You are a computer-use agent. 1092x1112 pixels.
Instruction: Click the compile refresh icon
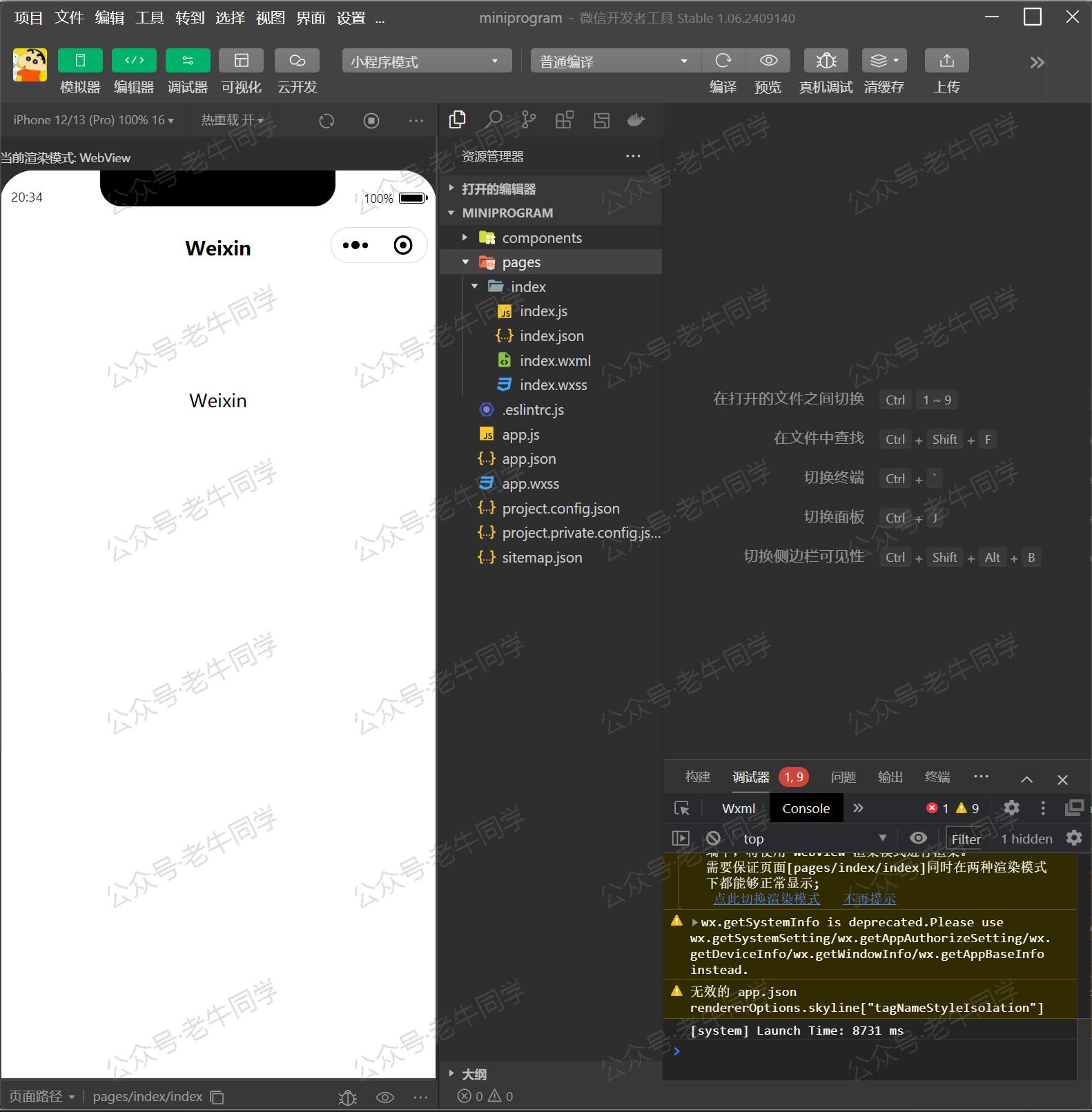point(723,61)
